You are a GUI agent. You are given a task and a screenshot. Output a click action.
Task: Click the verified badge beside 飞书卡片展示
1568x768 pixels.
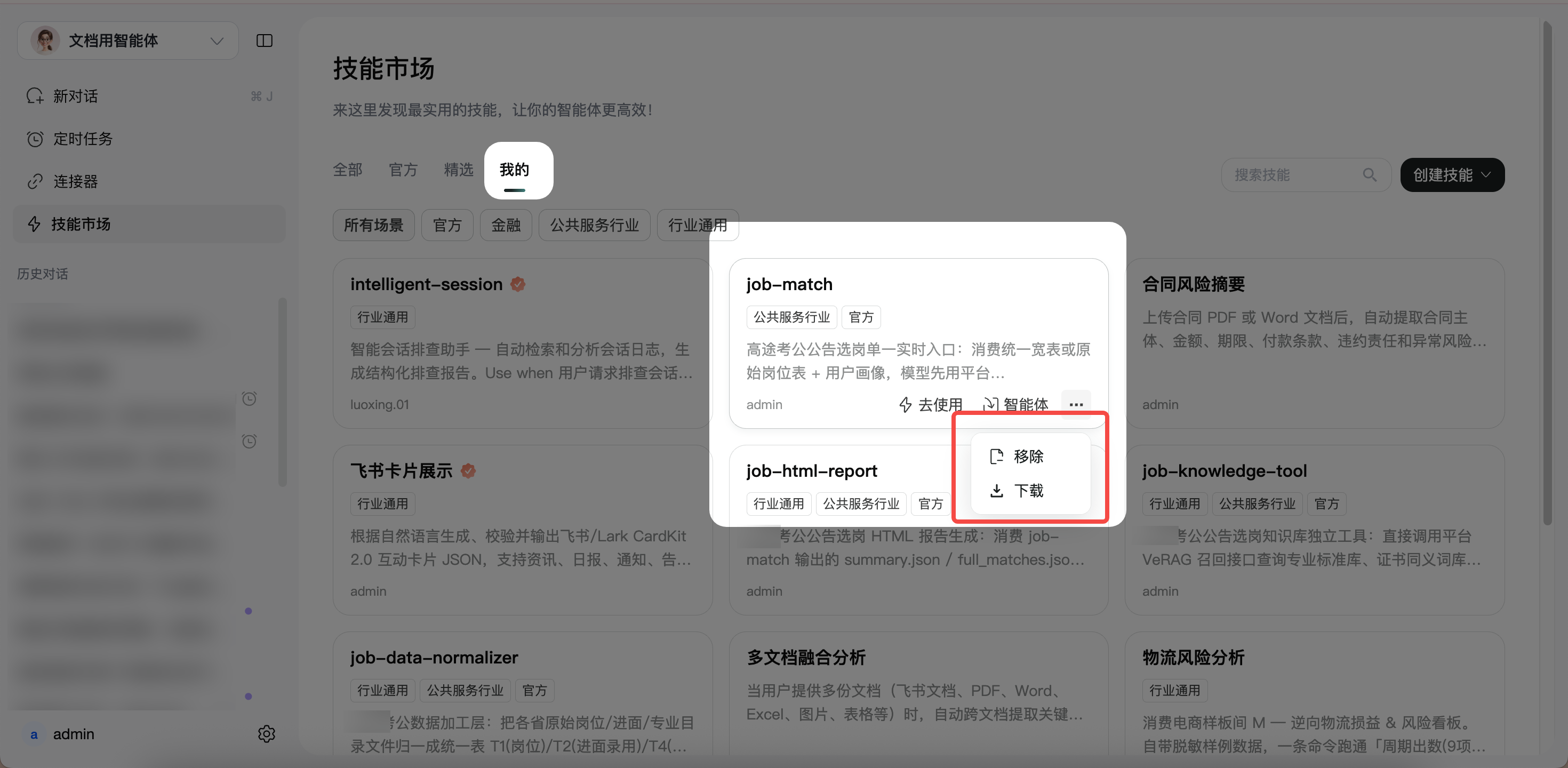pos(468,471)
